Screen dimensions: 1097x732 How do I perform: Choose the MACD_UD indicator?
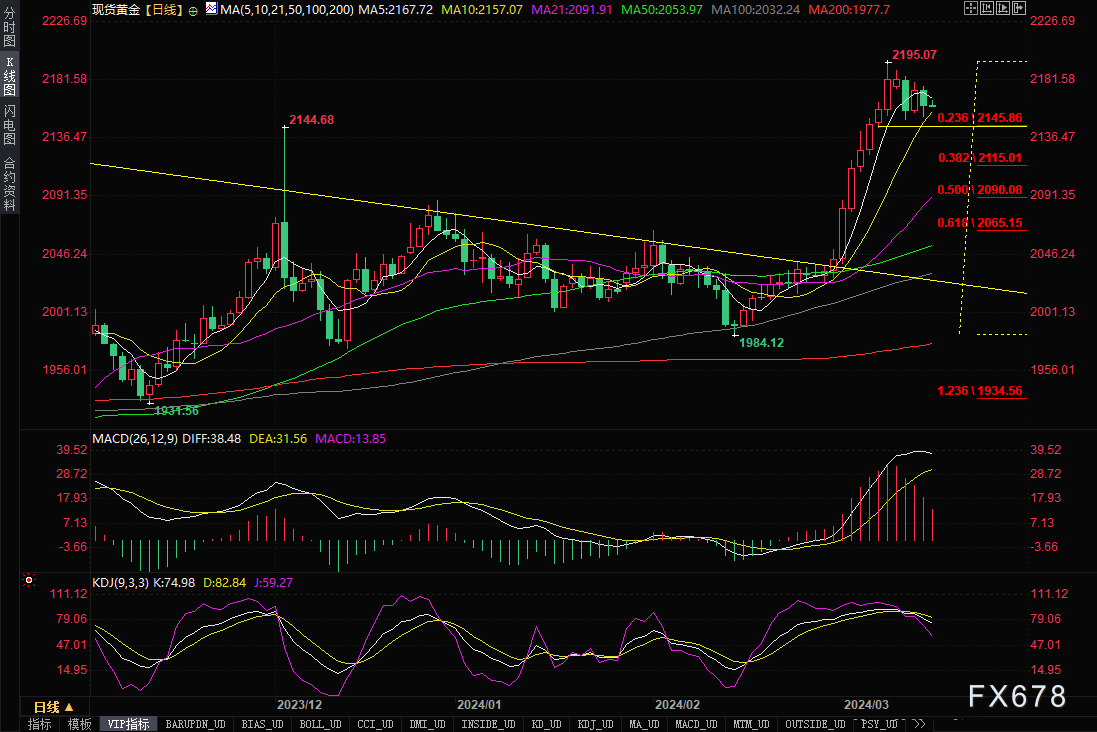click(x=696, y=724)
